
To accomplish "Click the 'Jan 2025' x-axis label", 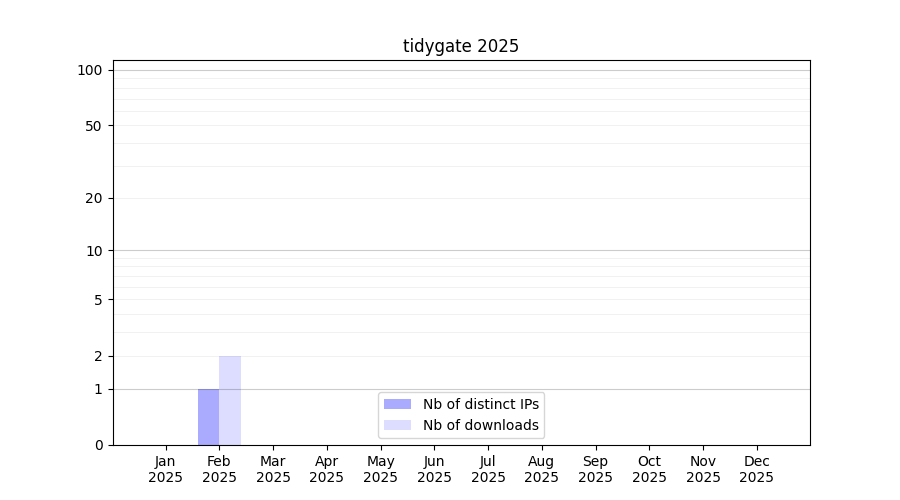I will pos(166,469).
